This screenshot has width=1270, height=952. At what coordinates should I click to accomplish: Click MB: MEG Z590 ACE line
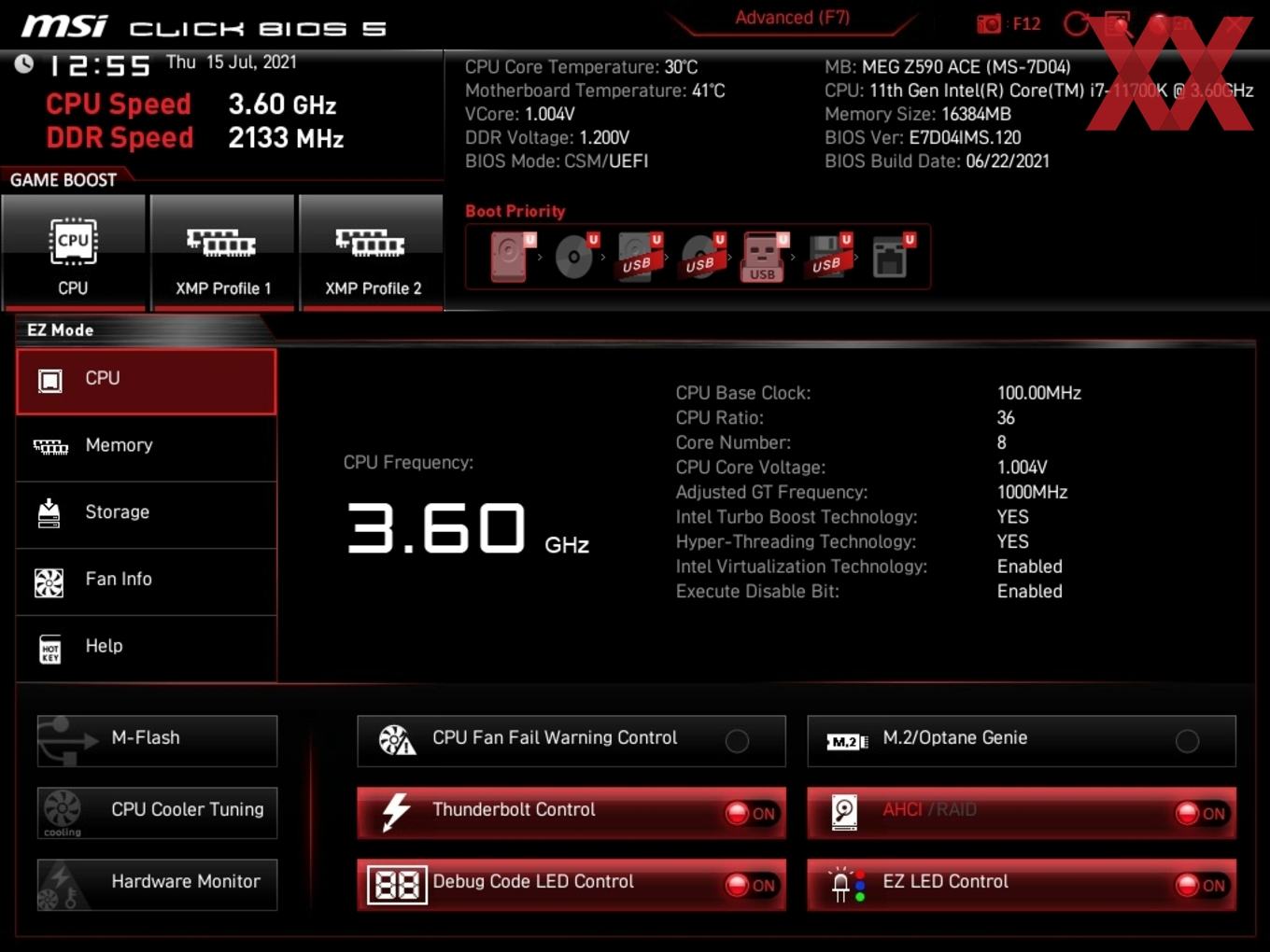coord(948,67)
